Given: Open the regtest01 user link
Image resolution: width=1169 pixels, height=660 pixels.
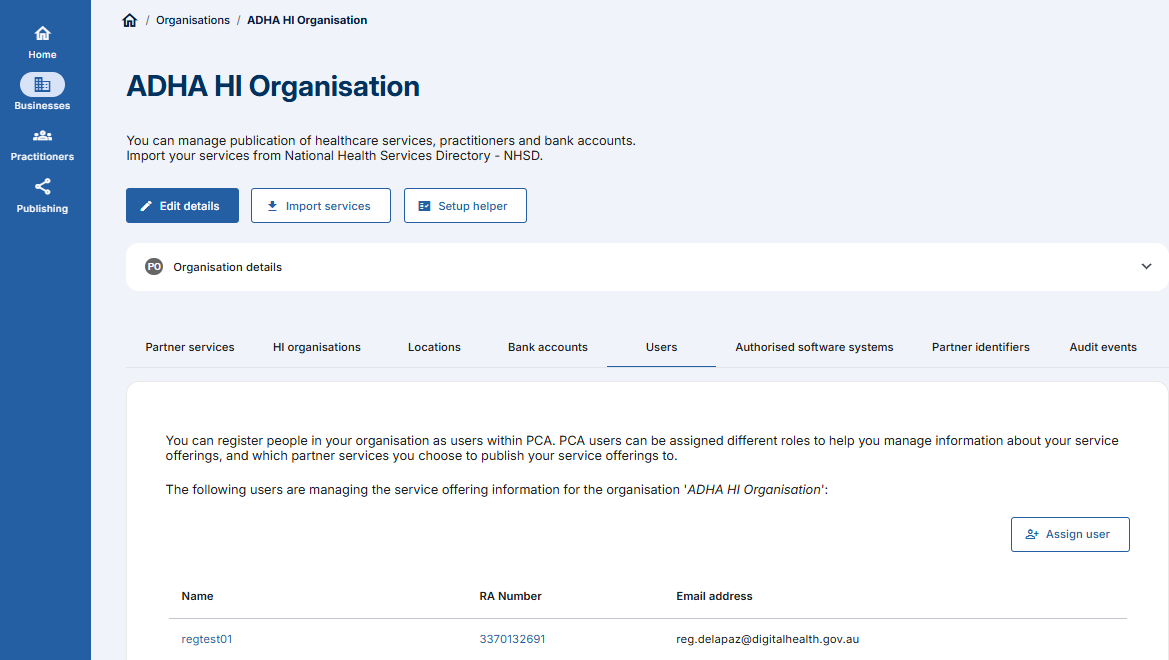Looking at the screenshot, I should (207, 639).
